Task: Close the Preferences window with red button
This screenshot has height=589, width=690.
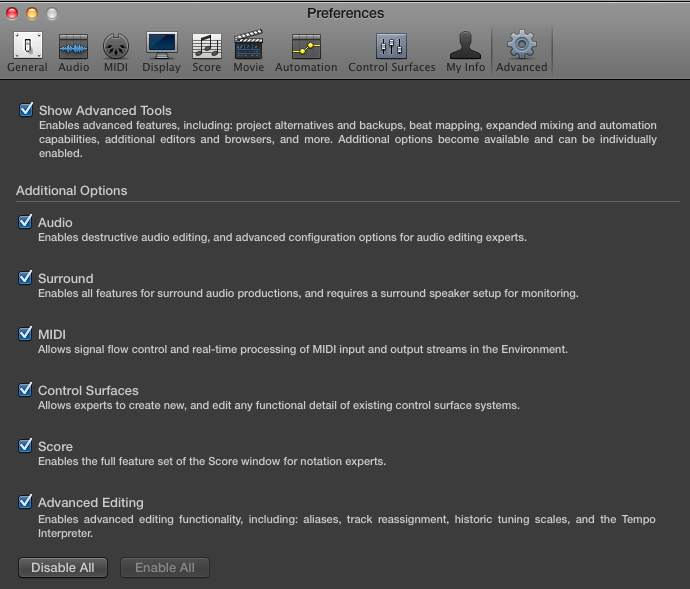Action: [12, 14]
